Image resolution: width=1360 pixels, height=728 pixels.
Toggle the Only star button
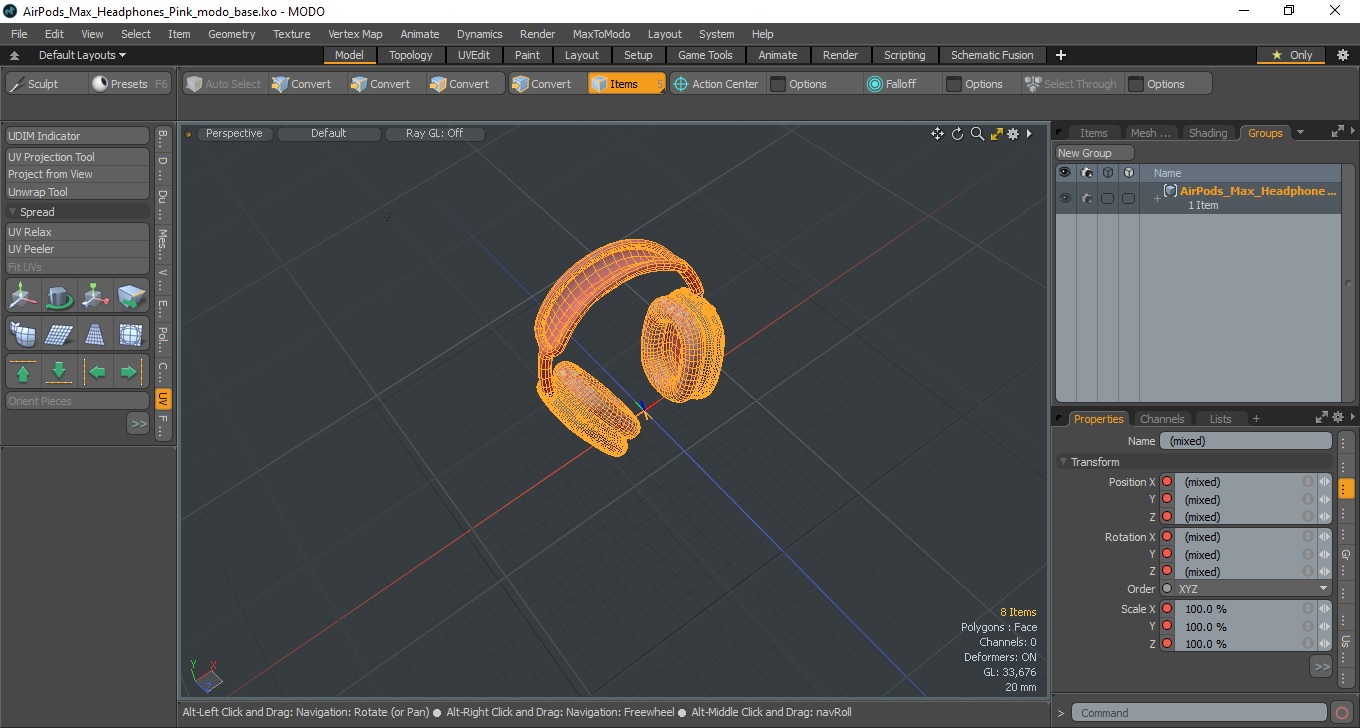[1292, 55]
